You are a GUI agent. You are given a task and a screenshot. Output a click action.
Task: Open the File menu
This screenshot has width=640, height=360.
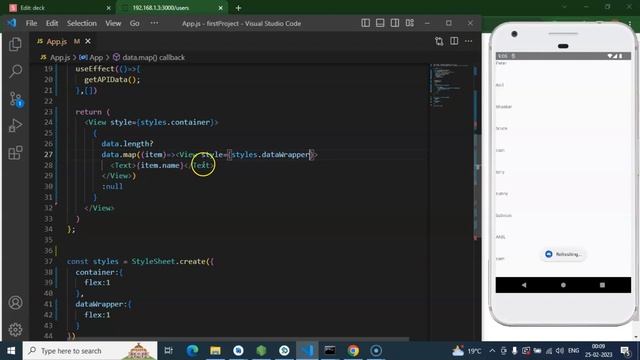(31, 23)
